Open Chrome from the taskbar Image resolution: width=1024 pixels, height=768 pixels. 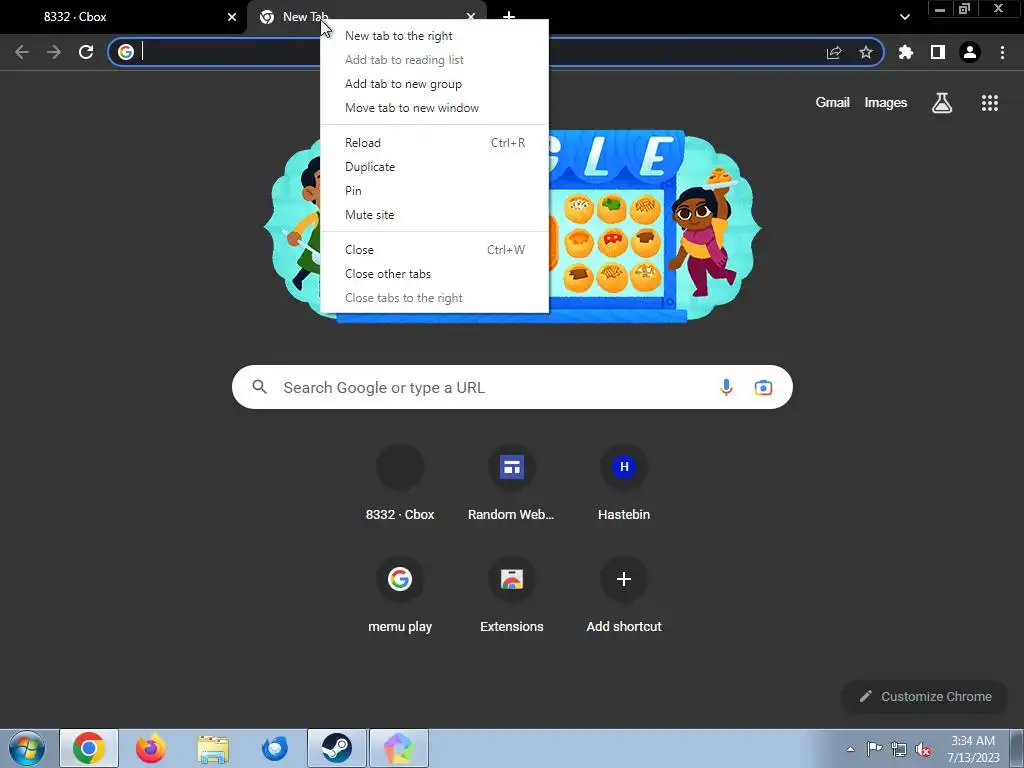pyautogui.click(x=89, y=748)
